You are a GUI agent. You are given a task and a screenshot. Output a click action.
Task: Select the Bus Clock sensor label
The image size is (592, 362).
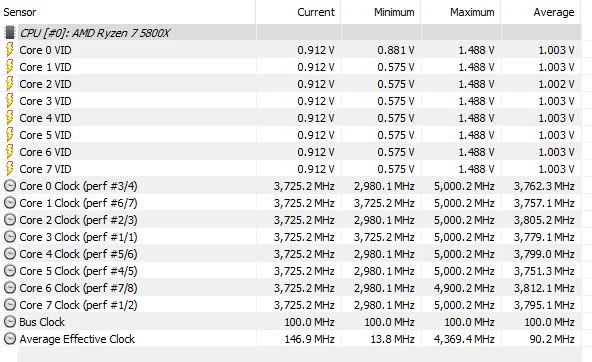[42, 322]
